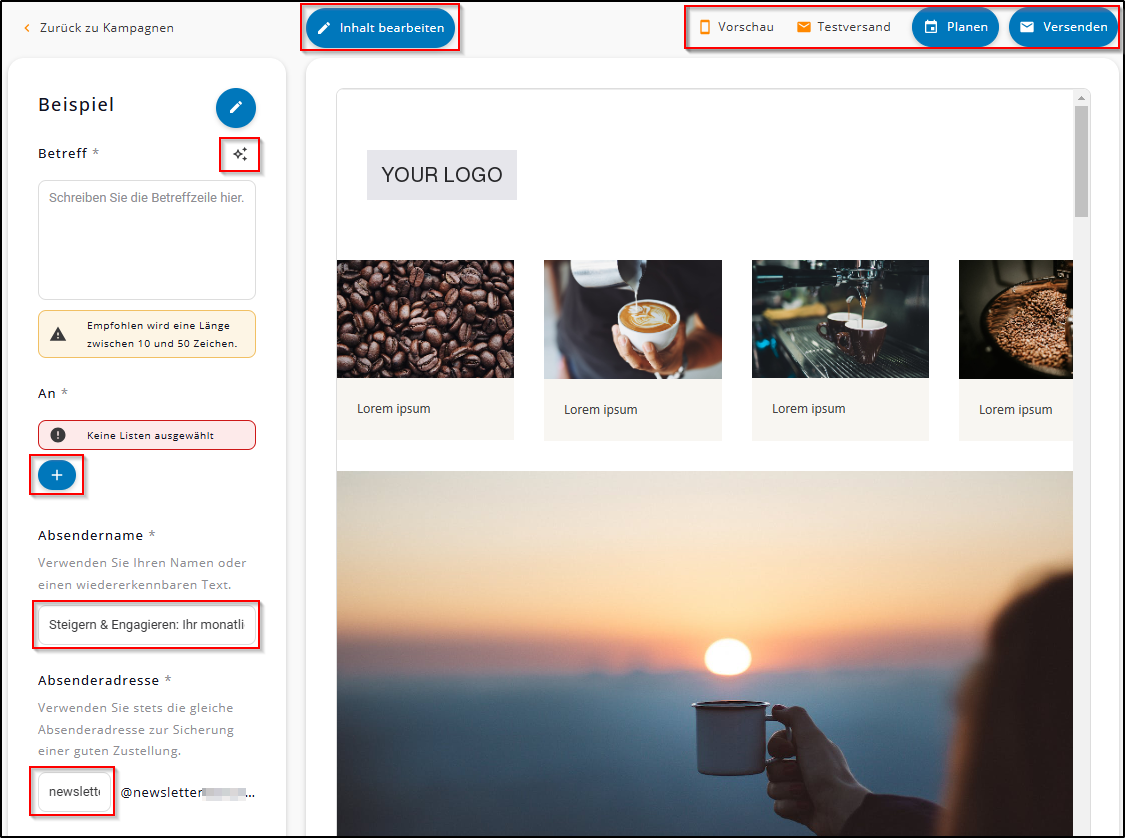Click the error icon in 'Keine Listen ausgewählt'
Viewport: 1125px width, 838px height.
58,435
